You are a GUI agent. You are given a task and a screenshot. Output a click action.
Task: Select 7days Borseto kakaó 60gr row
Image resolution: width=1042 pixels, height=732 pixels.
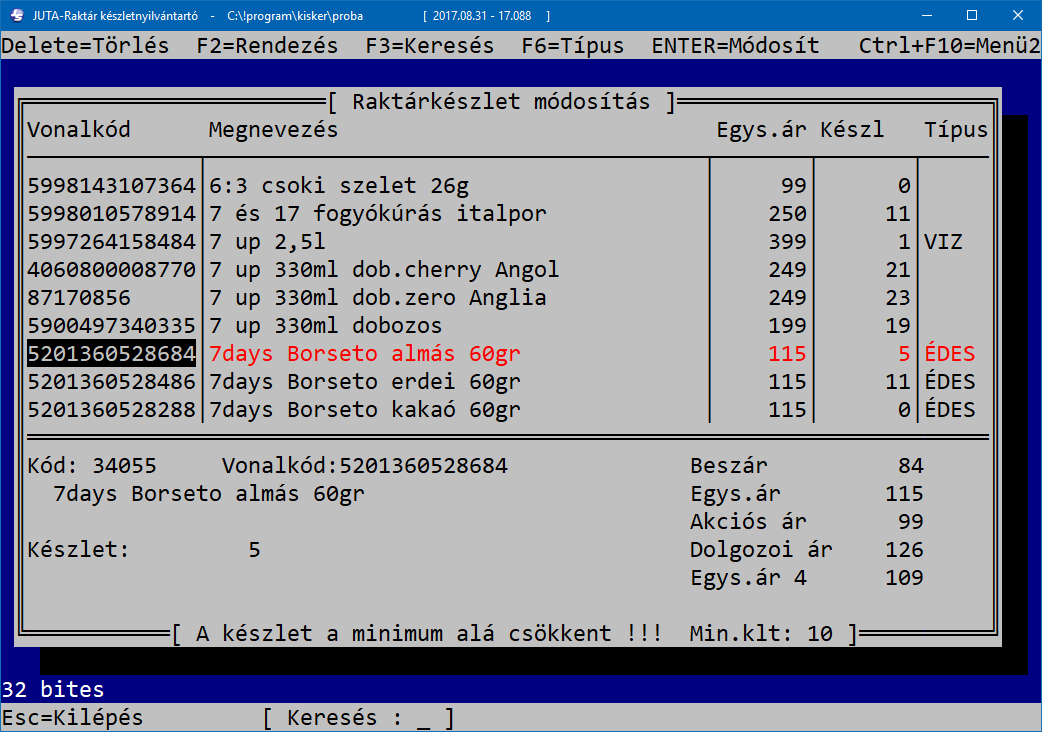[x=364, y=410]
